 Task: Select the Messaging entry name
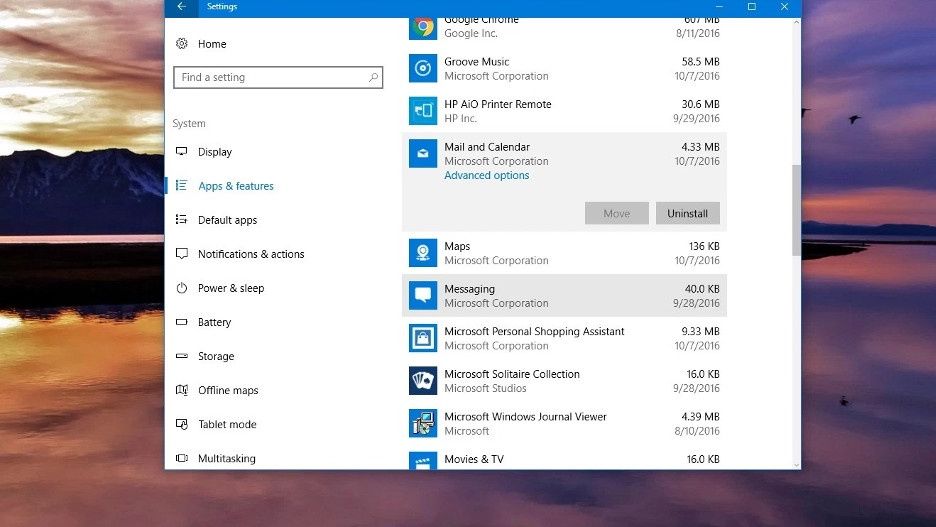469,289
